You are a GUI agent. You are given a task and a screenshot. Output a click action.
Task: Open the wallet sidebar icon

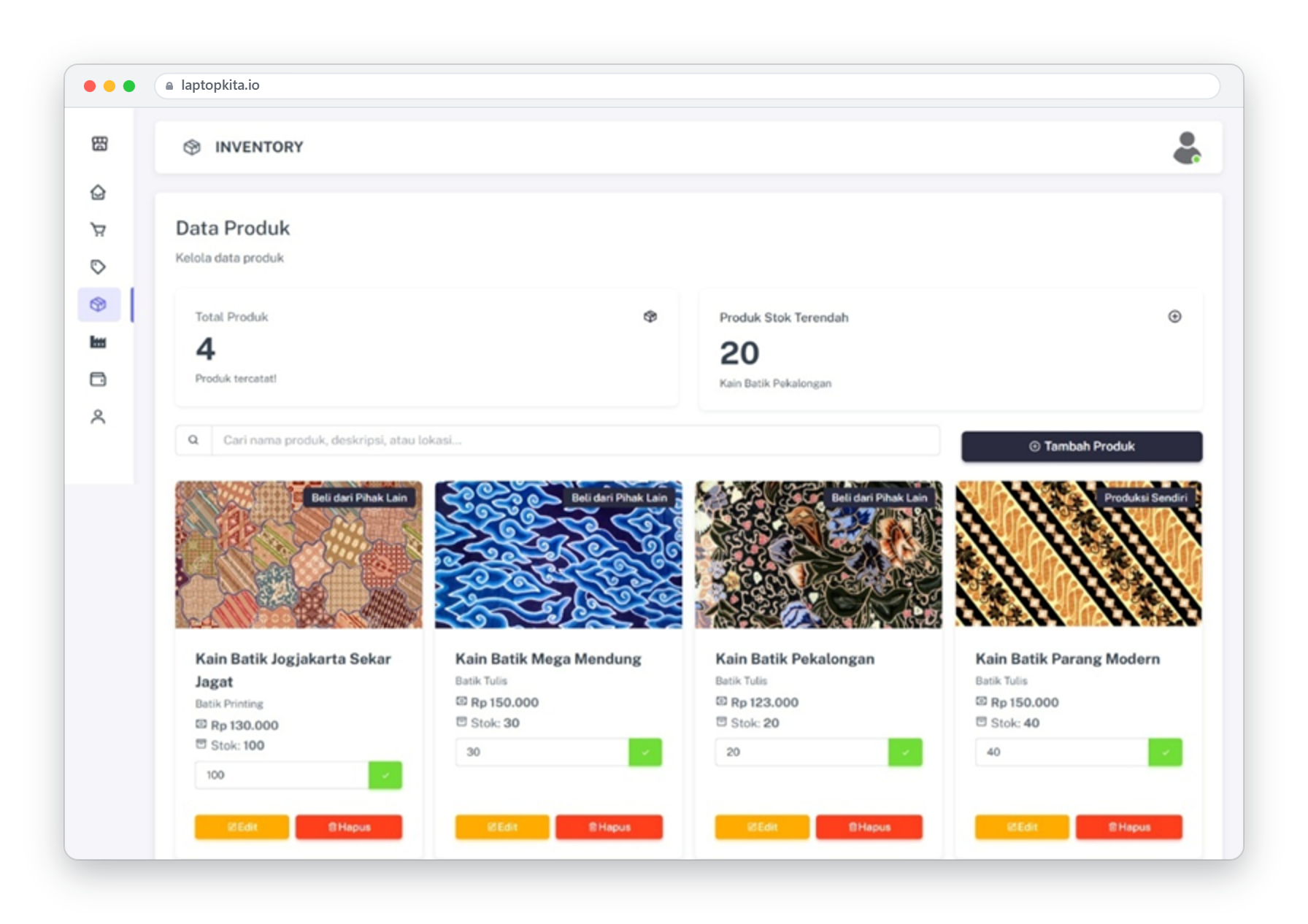(x=98, y=379)
